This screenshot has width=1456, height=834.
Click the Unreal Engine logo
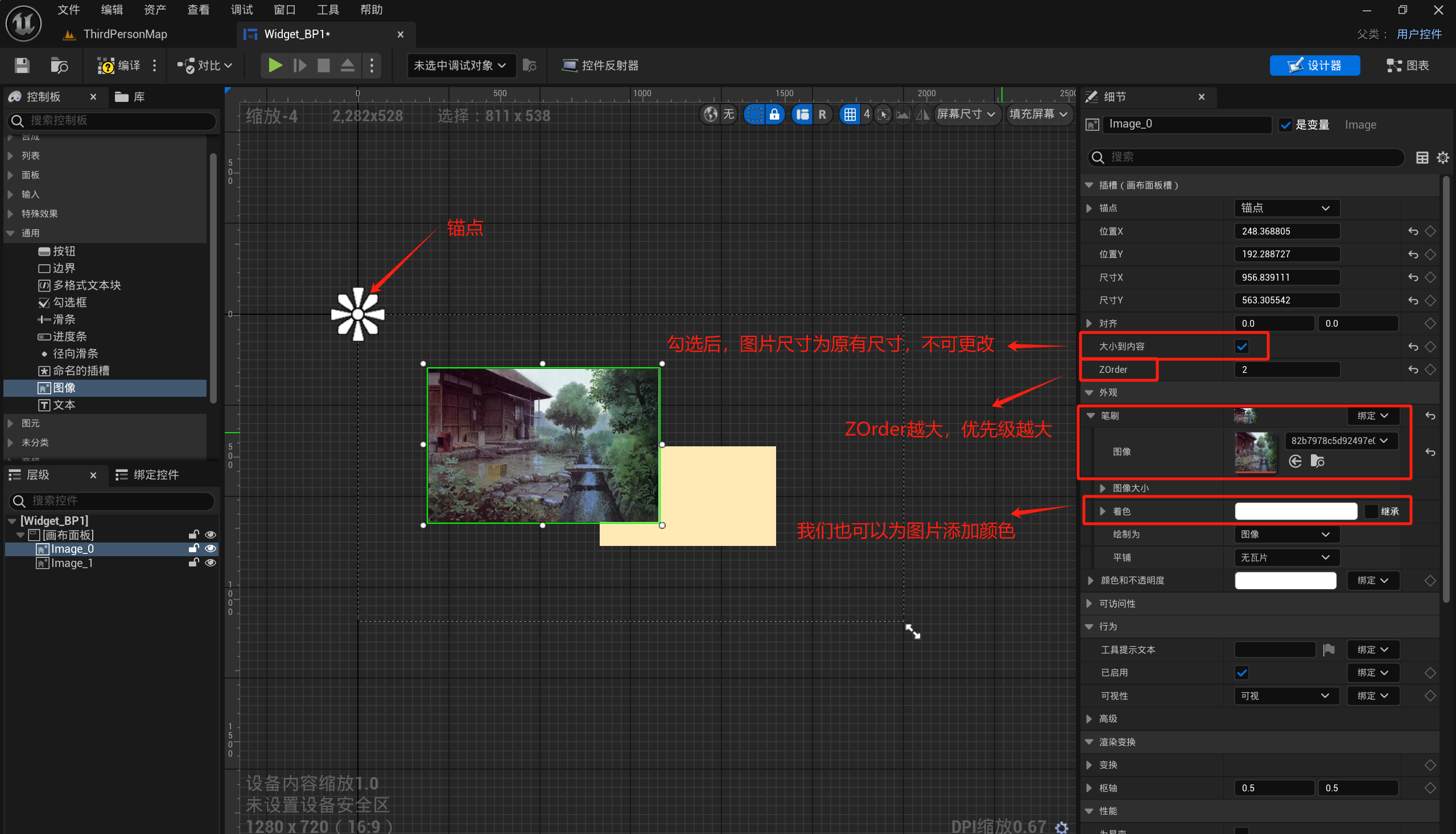[x=23, y=23]
